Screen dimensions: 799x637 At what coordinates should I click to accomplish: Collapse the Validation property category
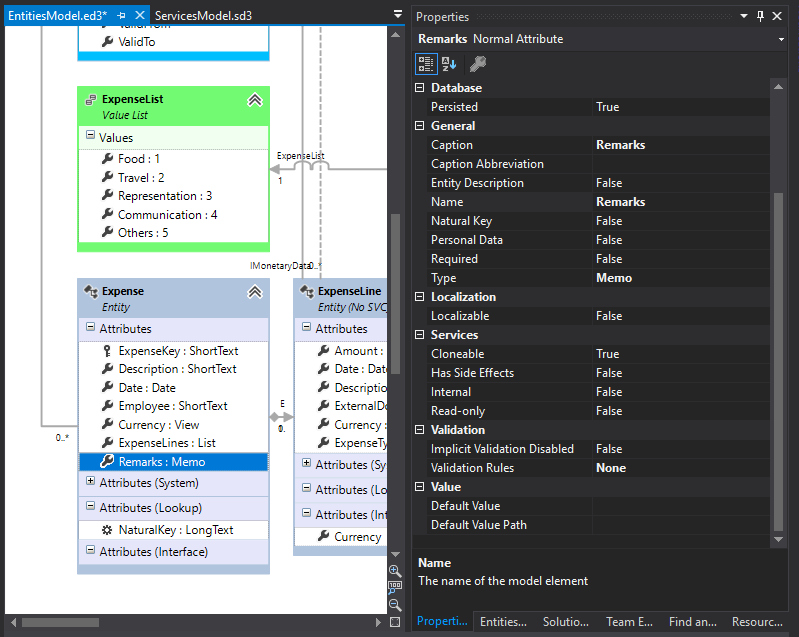click(419, 430)
